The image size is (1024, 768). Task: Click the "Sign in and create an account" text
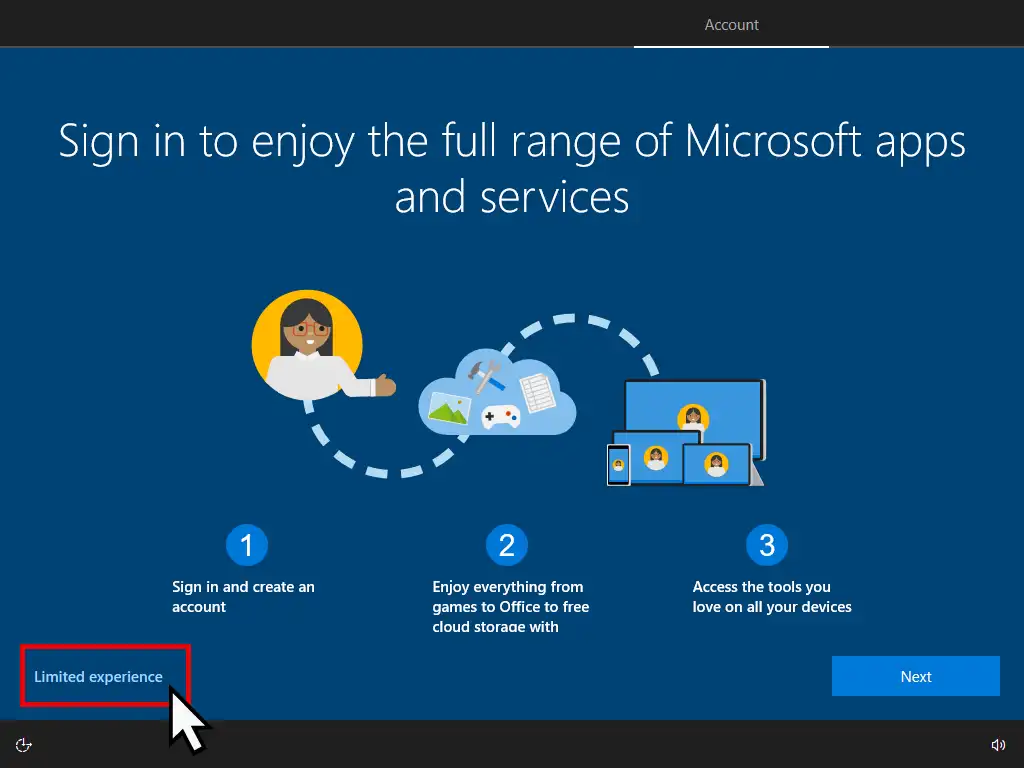pos(243,597)
